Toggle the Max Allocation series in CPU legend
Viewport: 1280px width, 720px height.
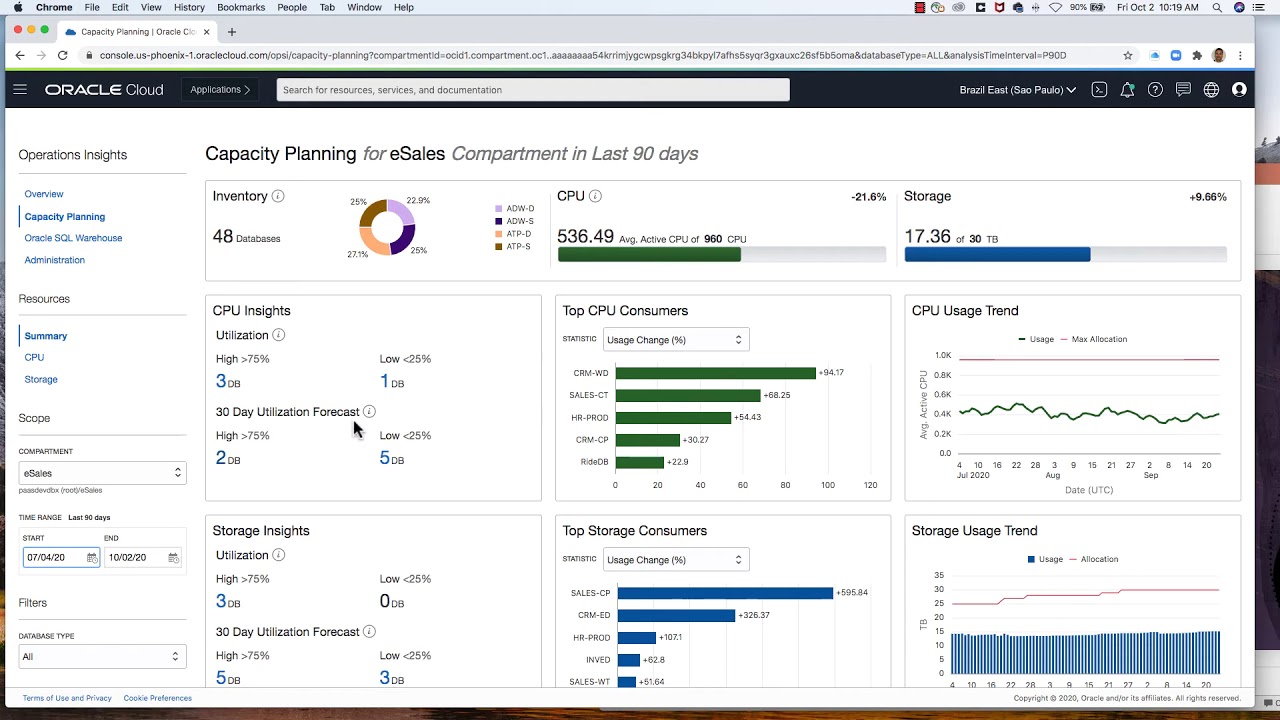click(x=1093, y=339)
